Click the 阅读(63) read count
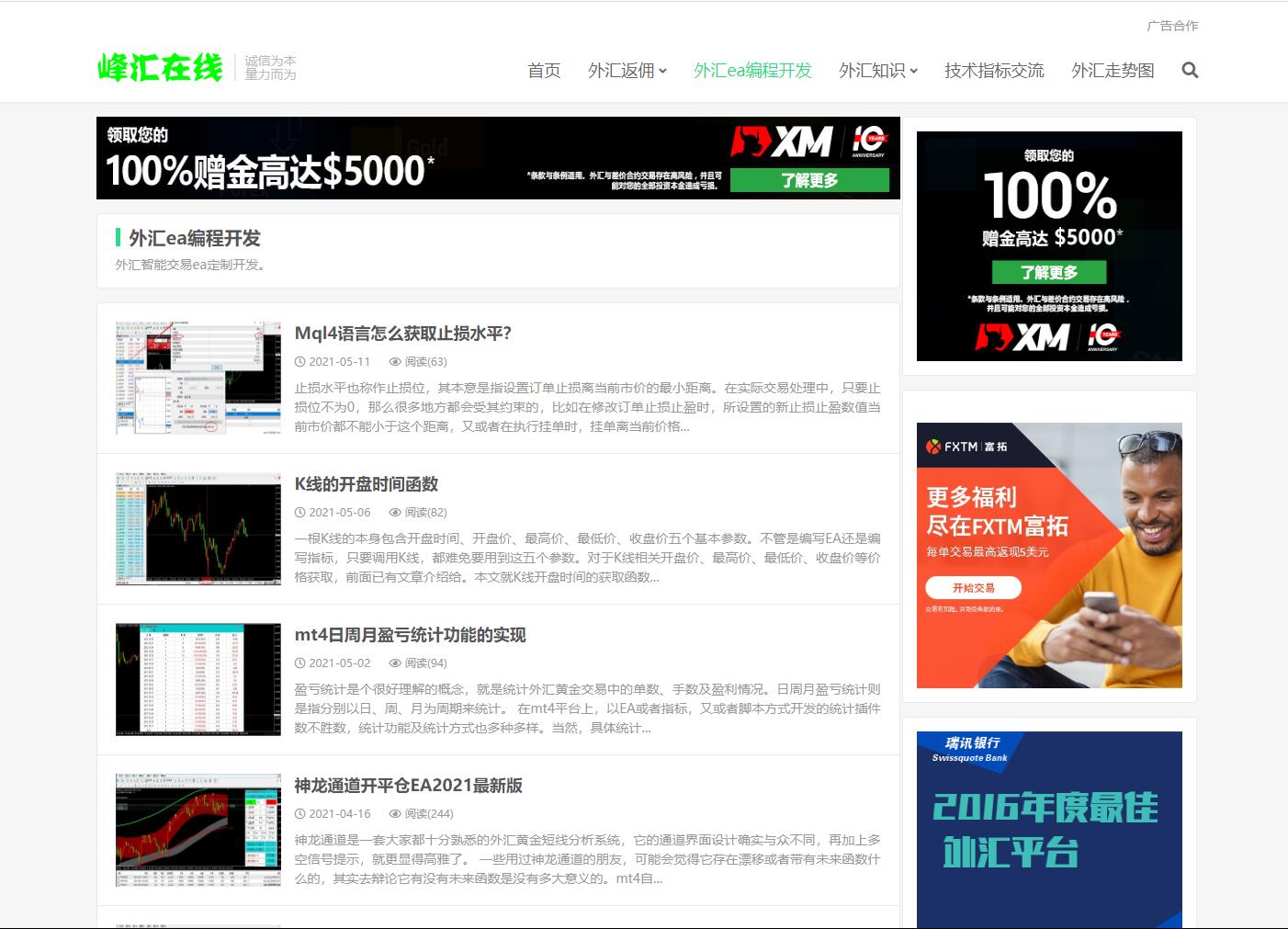The height and width of the screenshot is (929, 1288). point(426,362)
